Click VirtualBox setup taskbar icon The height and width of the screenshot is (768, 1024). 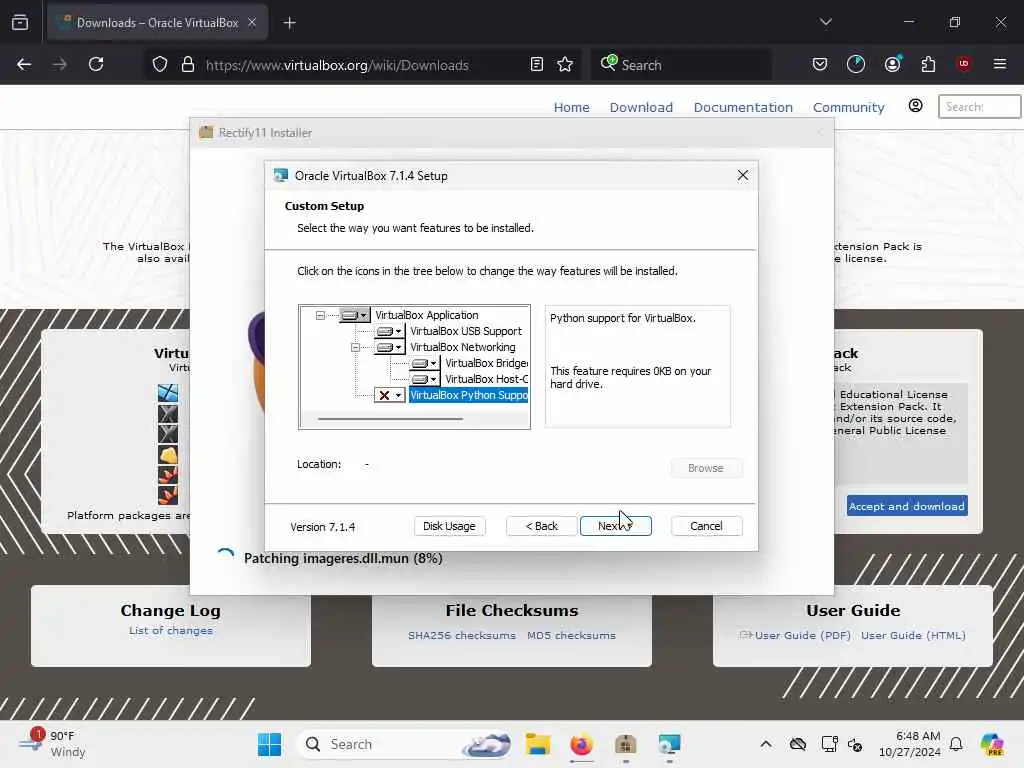pos(669,744)
